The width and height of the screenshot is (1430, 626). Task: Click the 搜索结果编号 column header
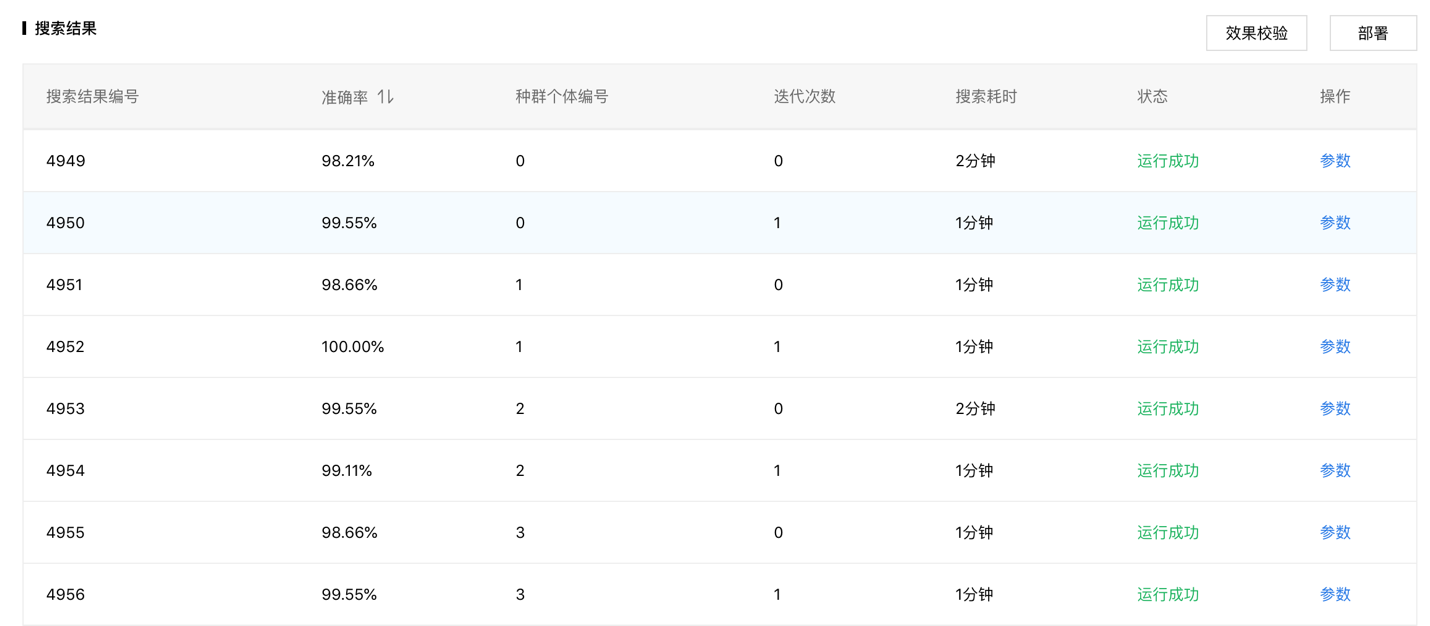click(x=92, y=97)
